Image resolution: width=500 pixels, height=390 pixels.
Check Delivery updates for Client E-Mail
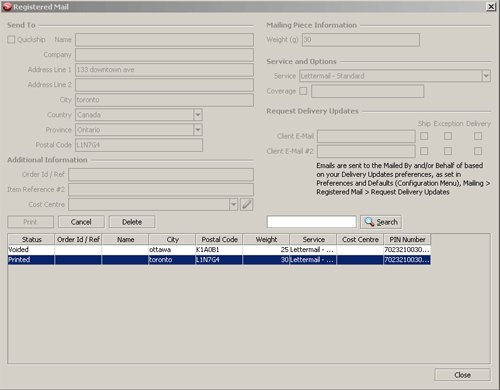pyautogui.click(x=478, y=136)
